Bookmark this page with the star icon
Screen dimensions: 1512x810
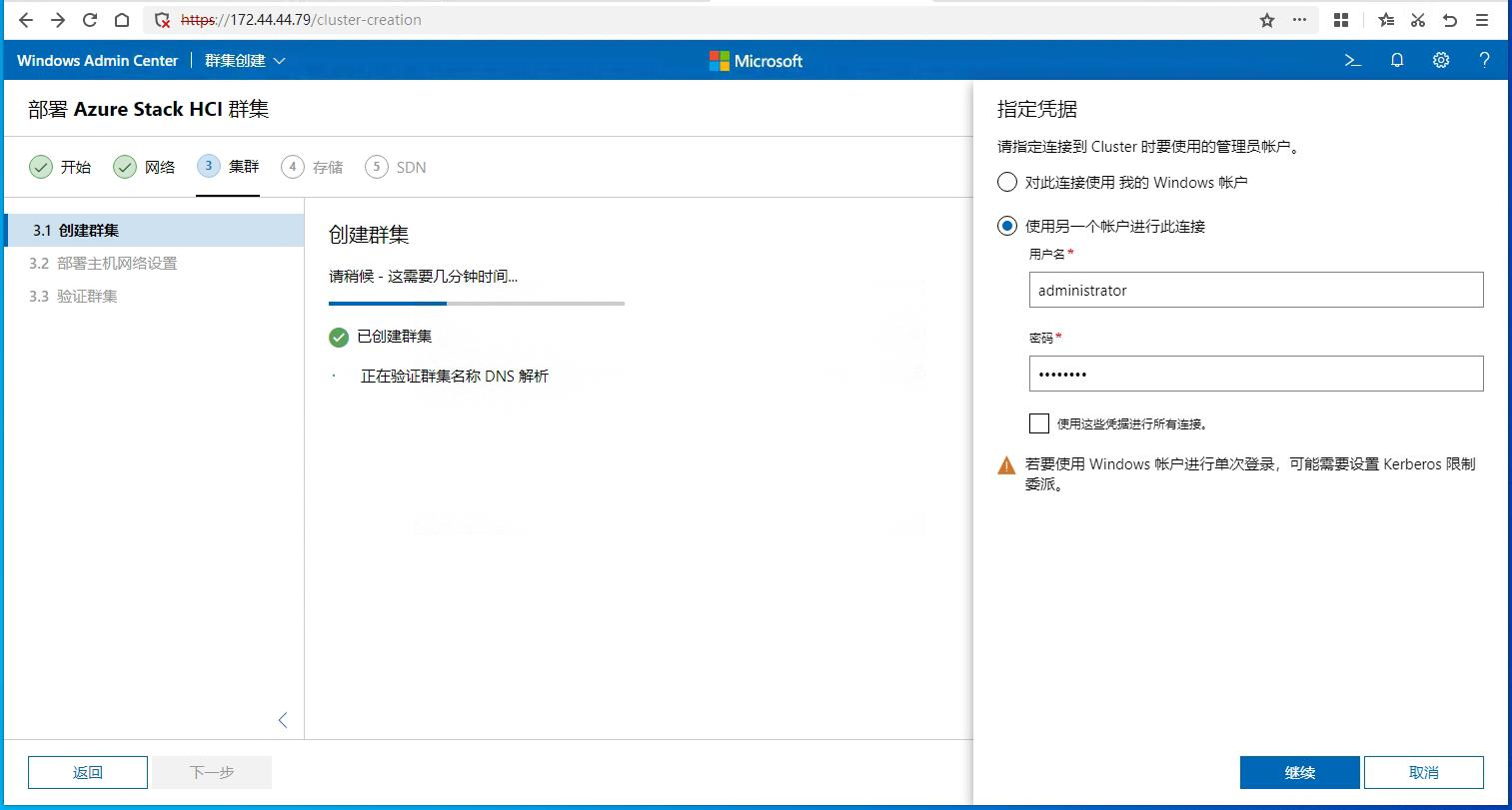(1267, 20)
